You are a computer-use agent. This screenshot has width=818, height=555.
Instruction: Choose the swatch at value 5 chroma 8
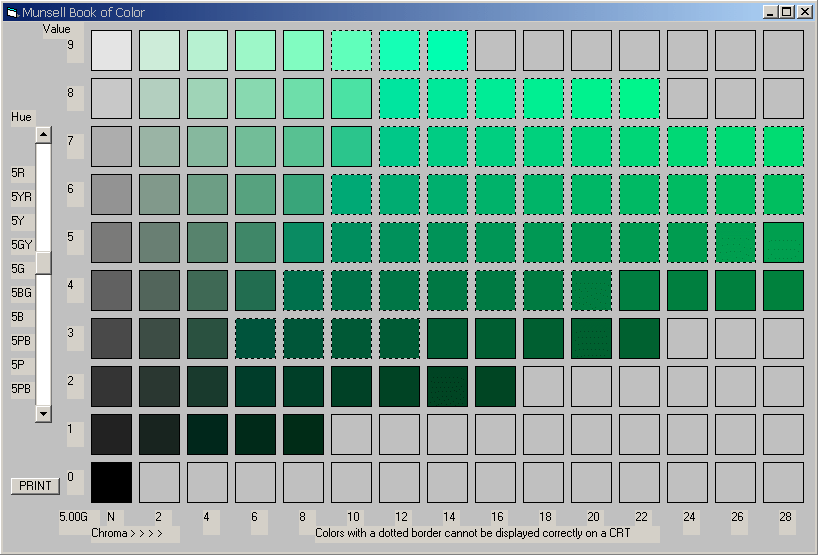coord(303,243)
